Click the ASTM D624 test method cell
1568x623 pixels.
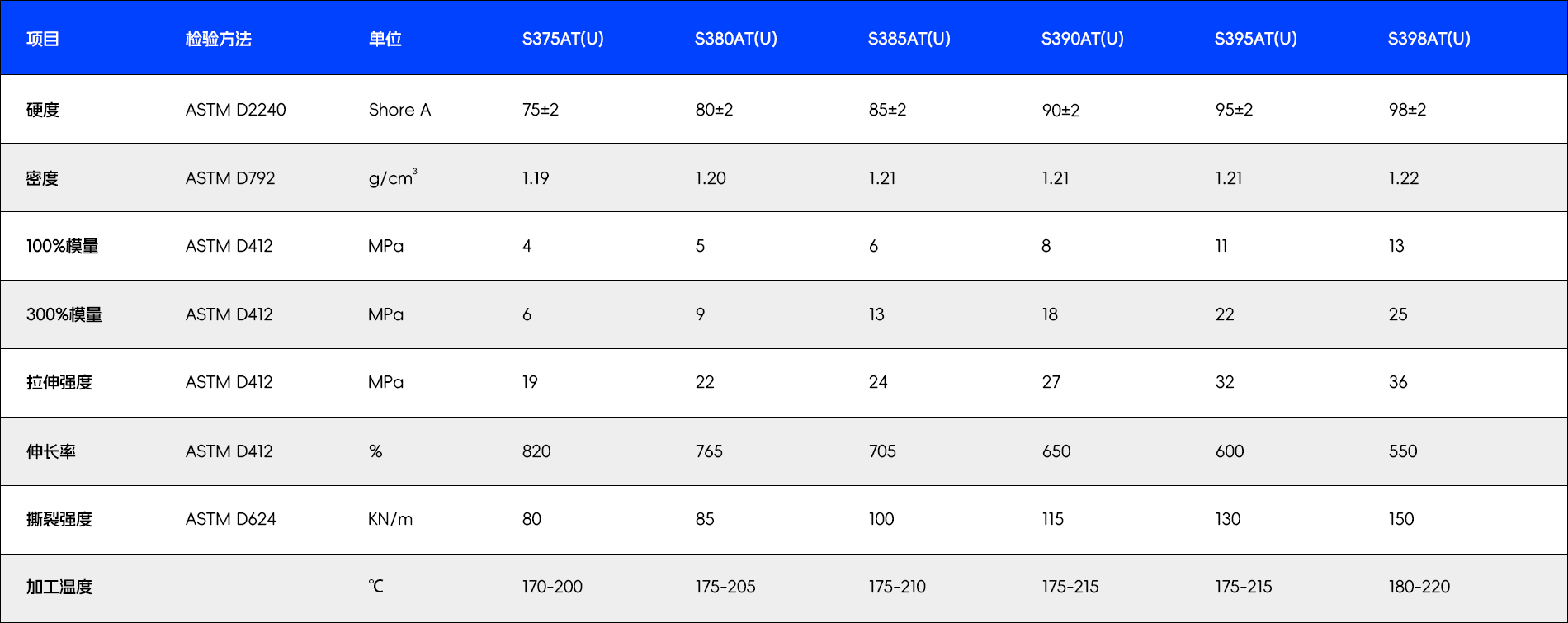[230, 519]
